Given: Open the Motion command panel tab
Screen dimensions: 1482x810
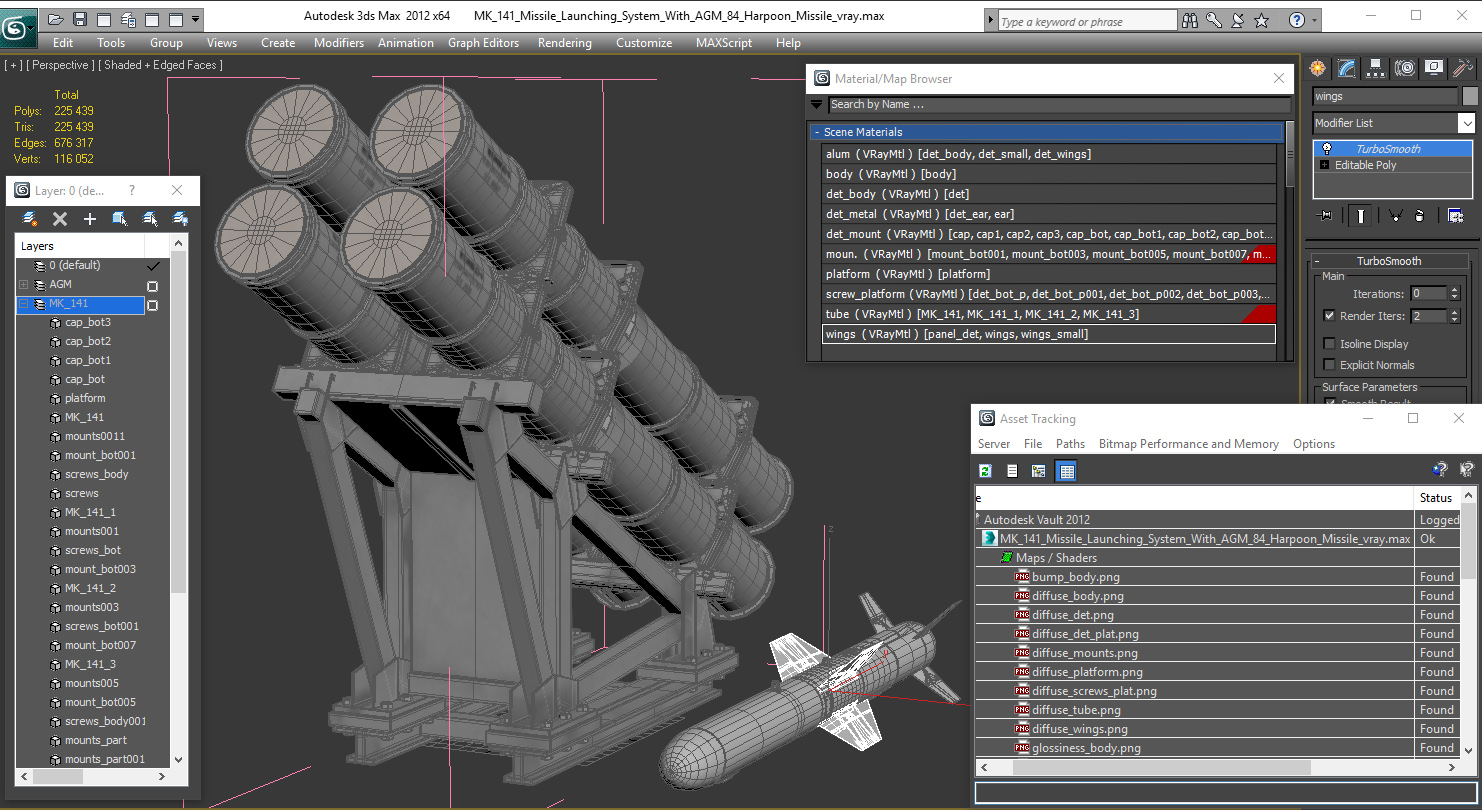Looking at the screenshot, I should tap(1405, 68).
